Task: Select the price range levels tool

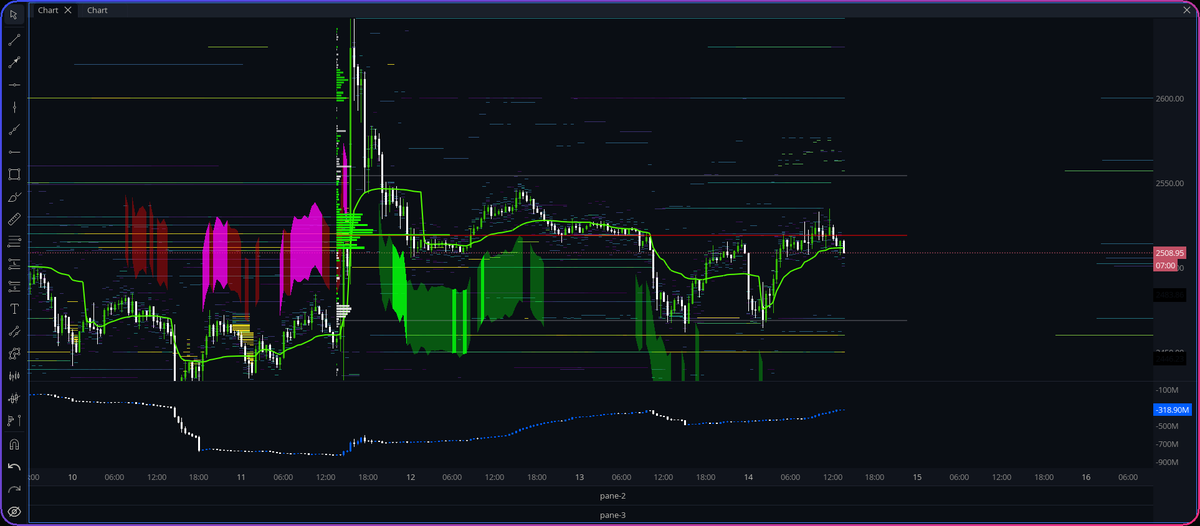Action: tap(14, 264)
